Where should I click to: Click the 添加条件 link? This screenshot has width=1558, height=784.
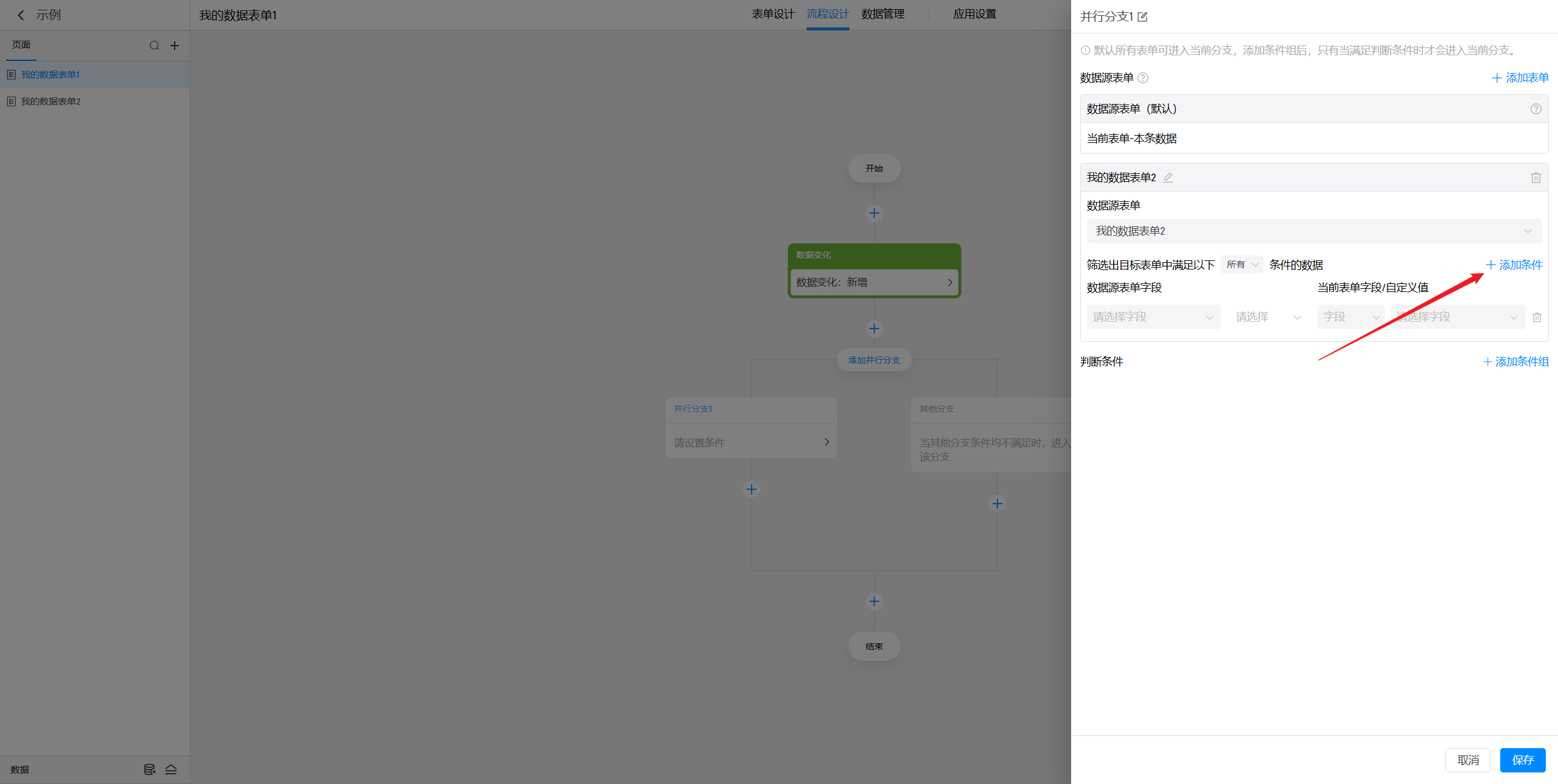[1514, 265]
